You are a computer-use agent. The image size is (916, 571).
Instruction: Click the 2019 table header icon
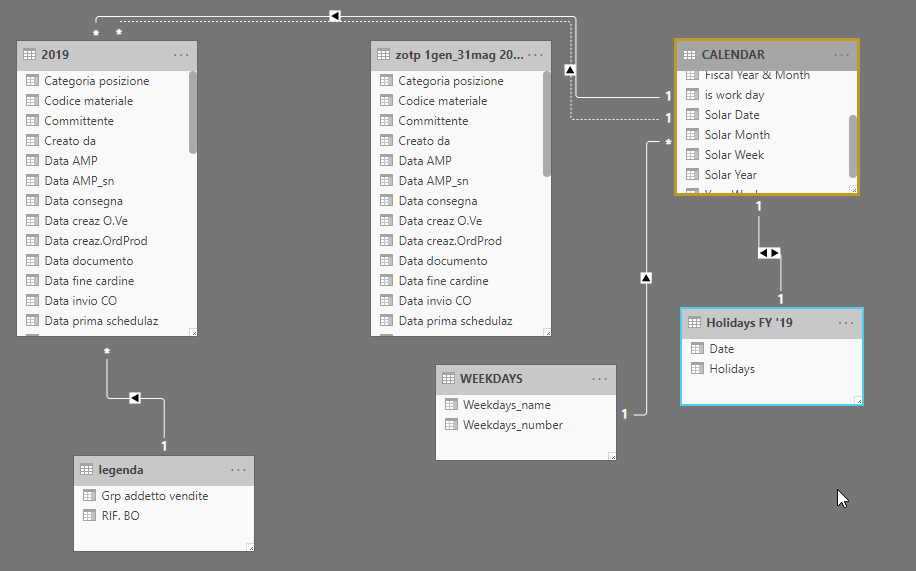(x=29, y=54)
